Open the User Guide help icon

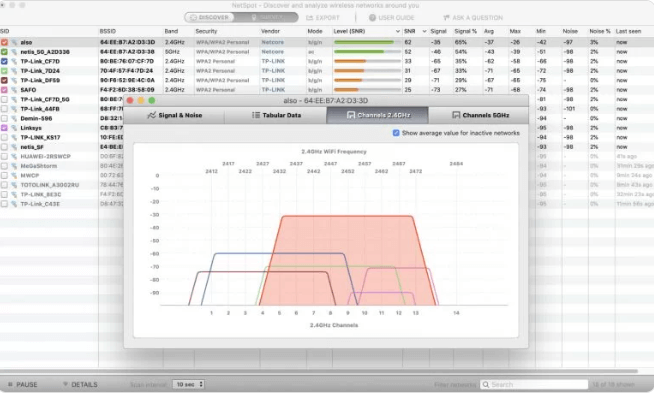(x=372, y=18)
